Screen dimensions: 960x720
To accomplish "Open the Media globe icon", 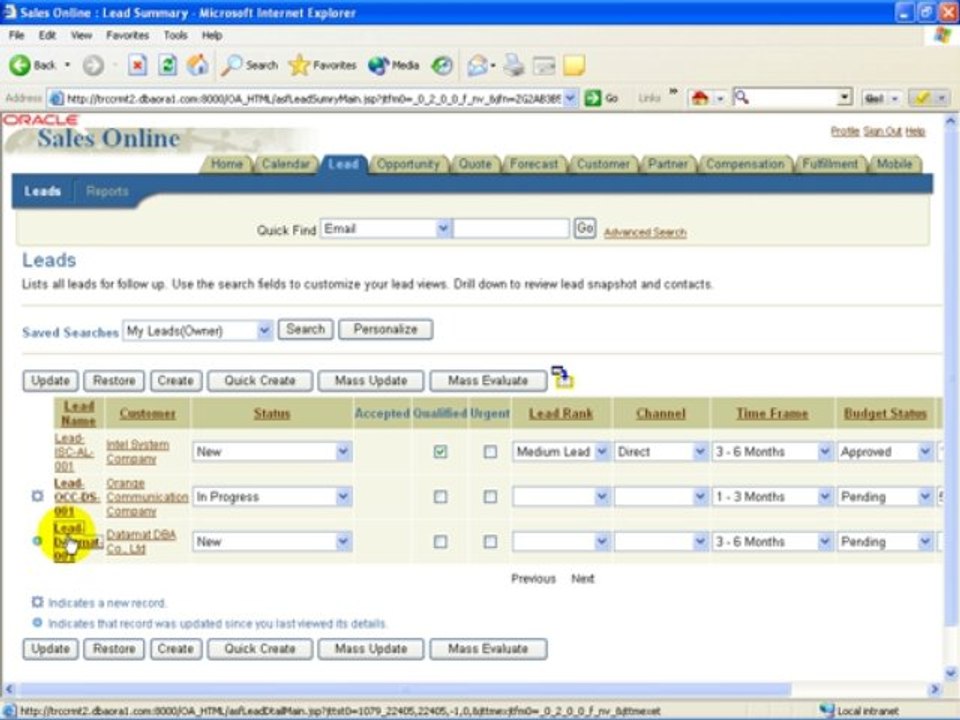I will [378, 65].
